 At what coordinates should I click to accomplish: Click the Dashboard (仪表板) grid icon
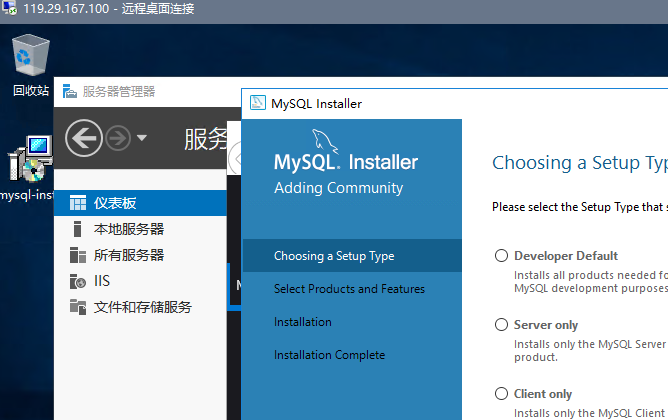pos(78,203)
